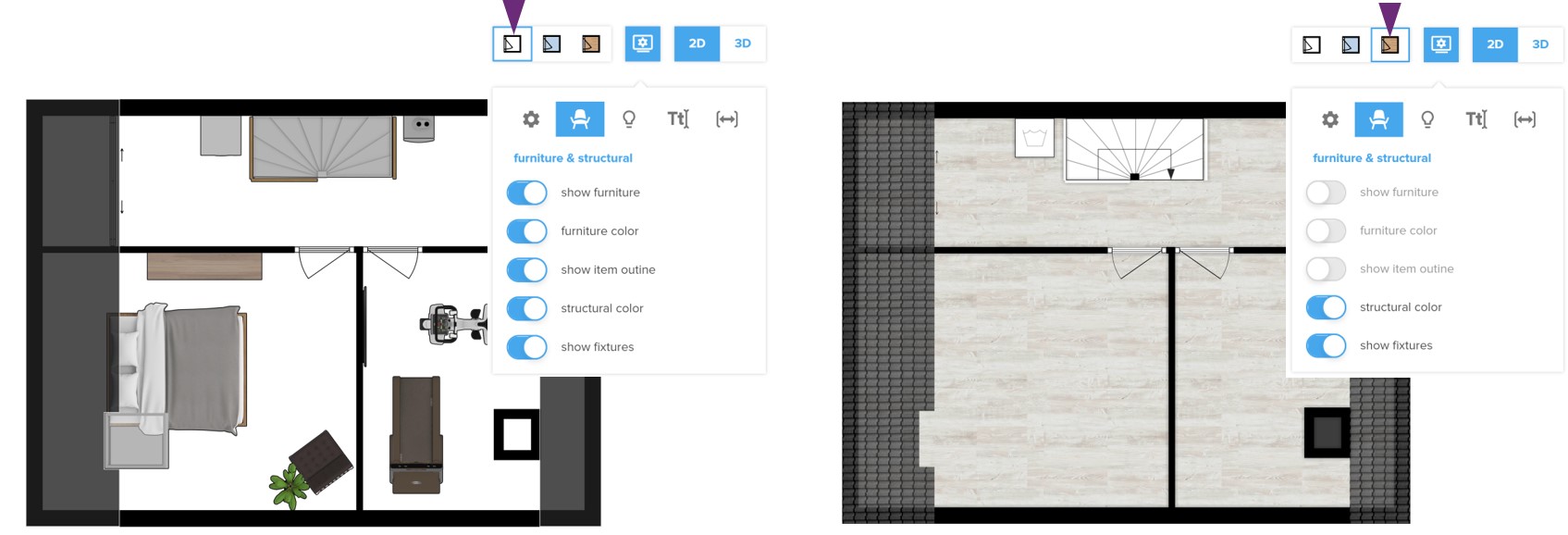Select the staircase in right floor plan

1135,149
